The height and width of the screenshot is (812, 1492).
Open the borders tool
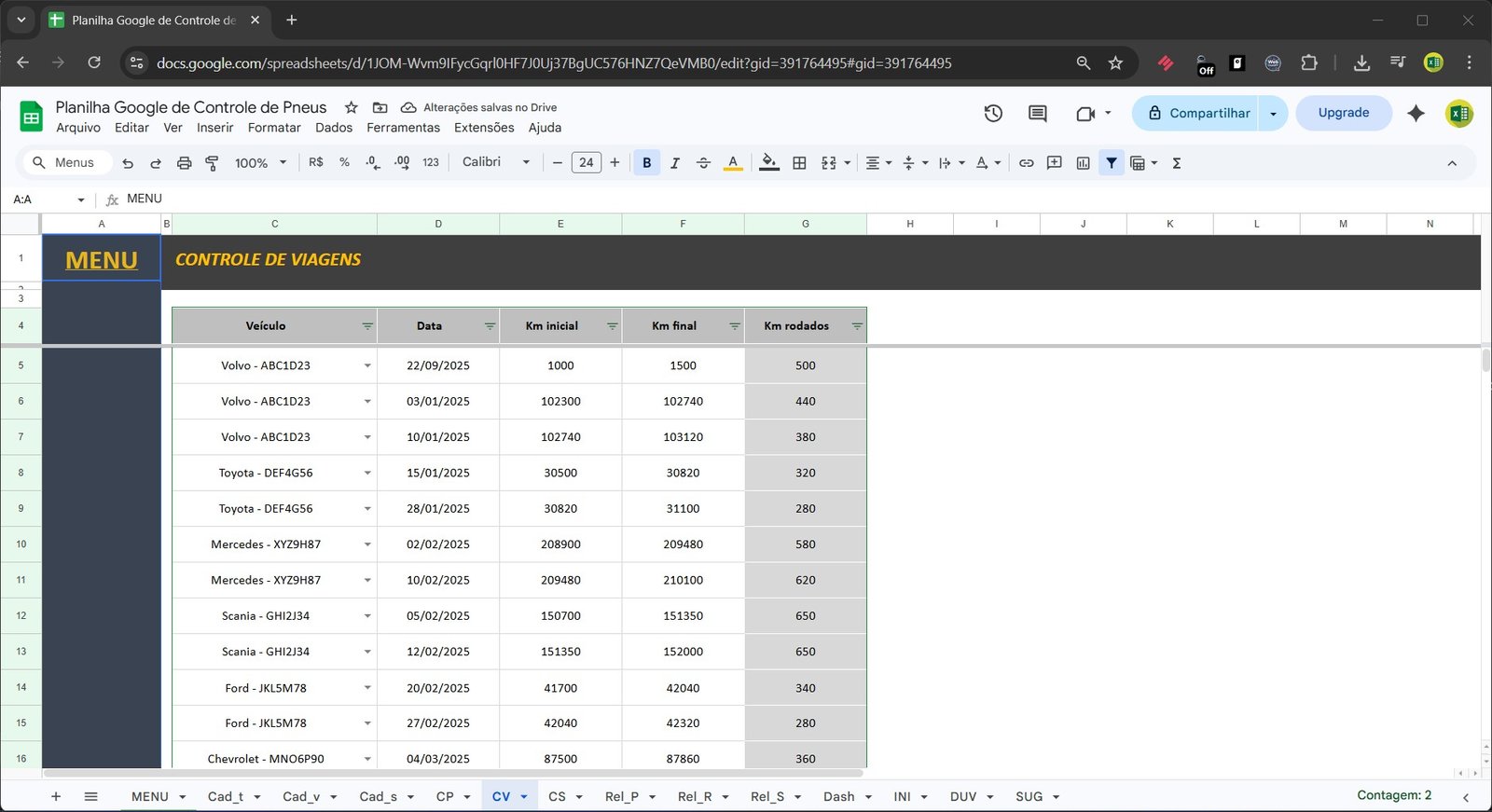coord(799,163)
